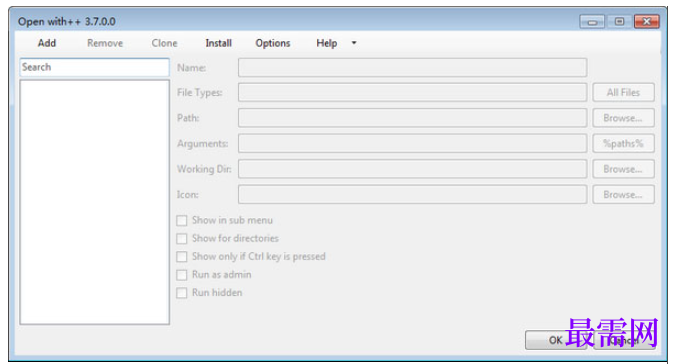This screenshot has height=364, width=677.
Task: Click the All Files button
Action: point(623,92)
